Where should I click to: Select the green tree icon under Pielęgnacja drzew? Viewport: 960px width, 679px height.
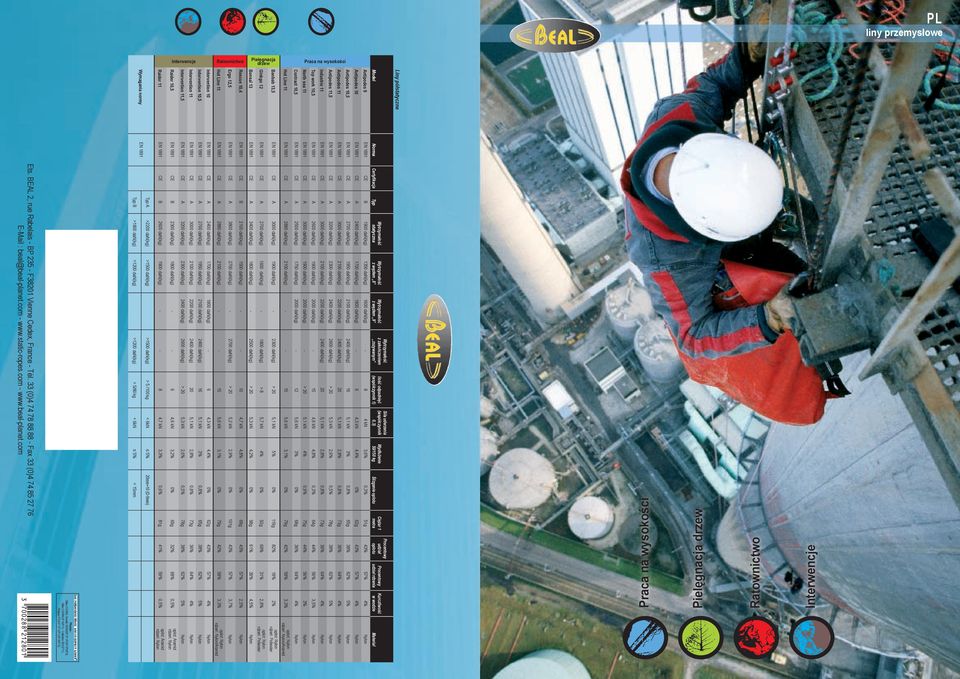pos(700,637)
